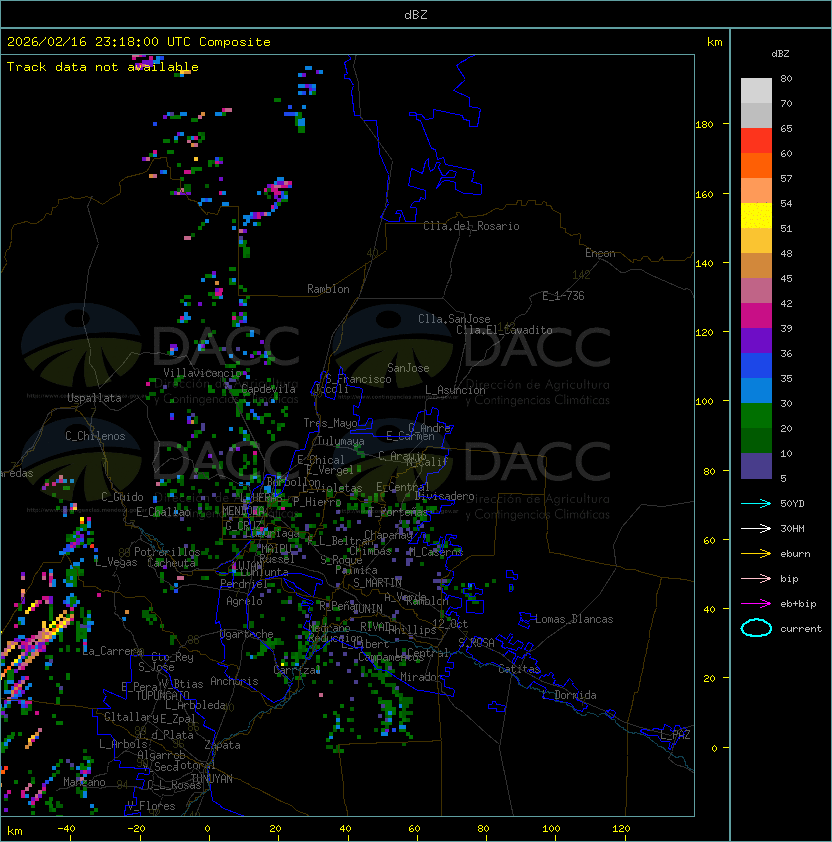Click the 'Agrelo' map label
This screenshot has height=842, width=832.
pyautogui.click(x=244, y=601)
